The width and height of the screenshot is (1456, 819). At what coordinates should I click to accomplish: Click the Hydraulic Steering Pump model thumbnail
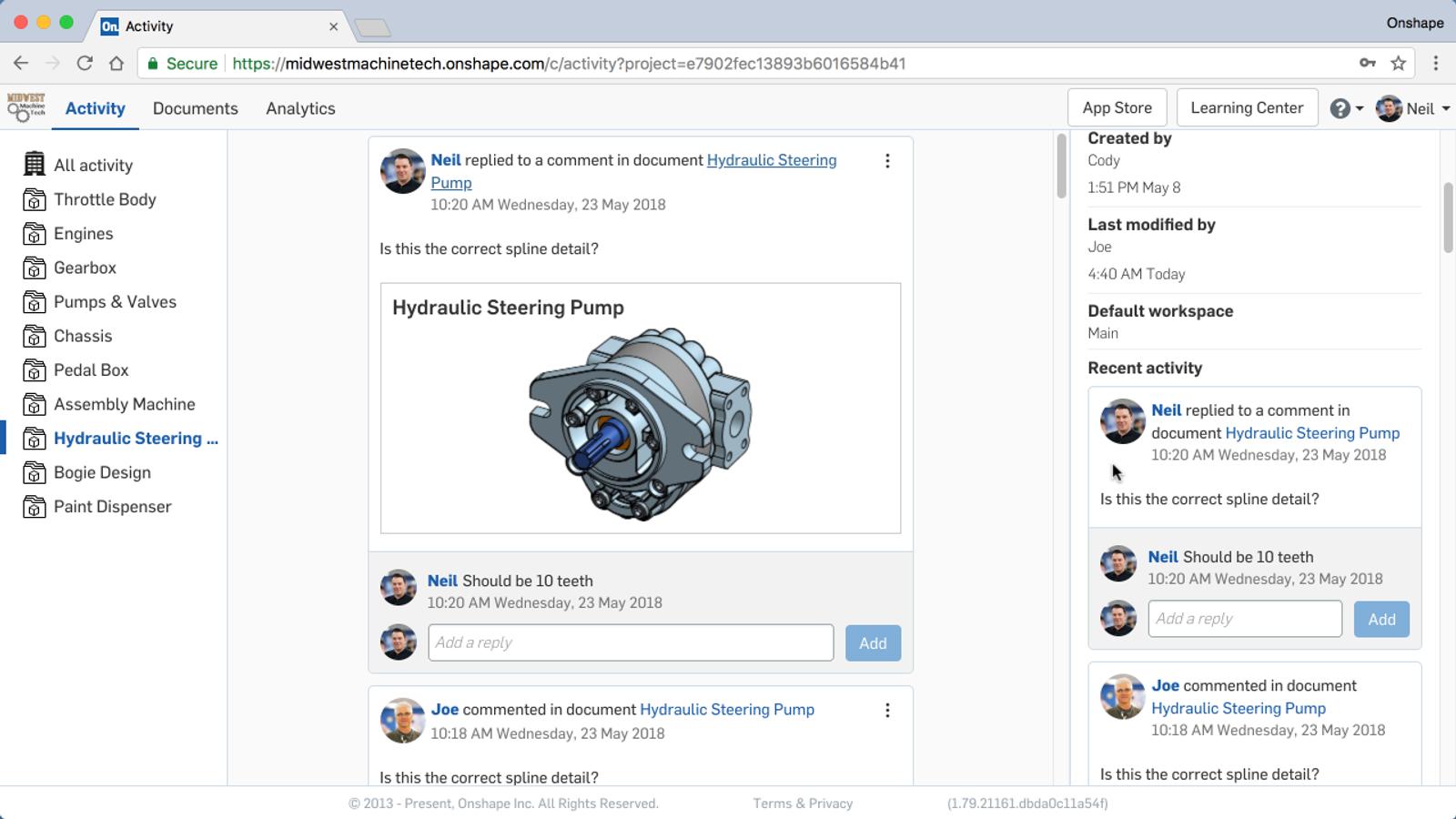point(640,423)
